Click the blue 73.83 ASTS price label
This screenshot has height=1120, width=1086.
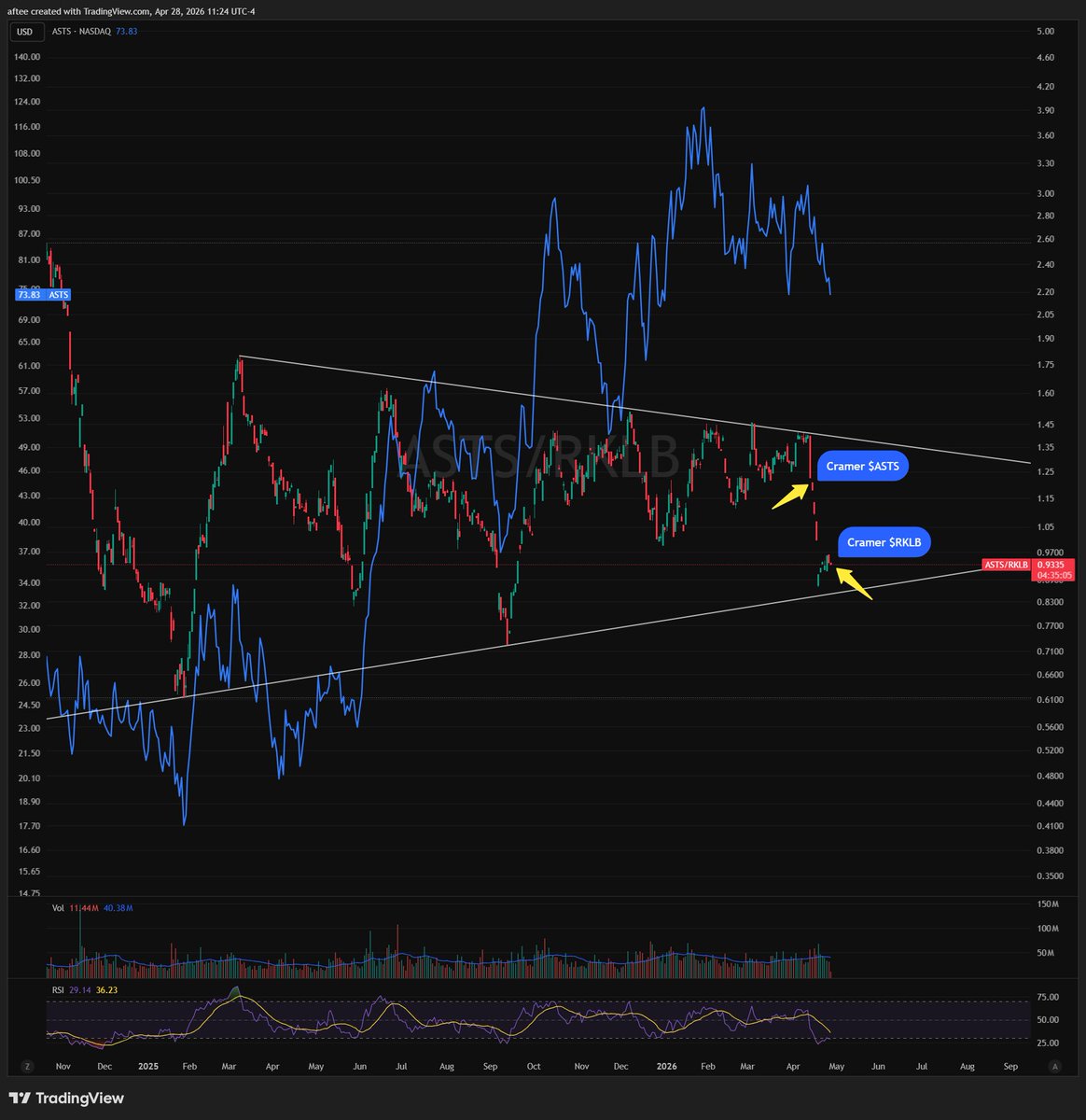(44, 295)
